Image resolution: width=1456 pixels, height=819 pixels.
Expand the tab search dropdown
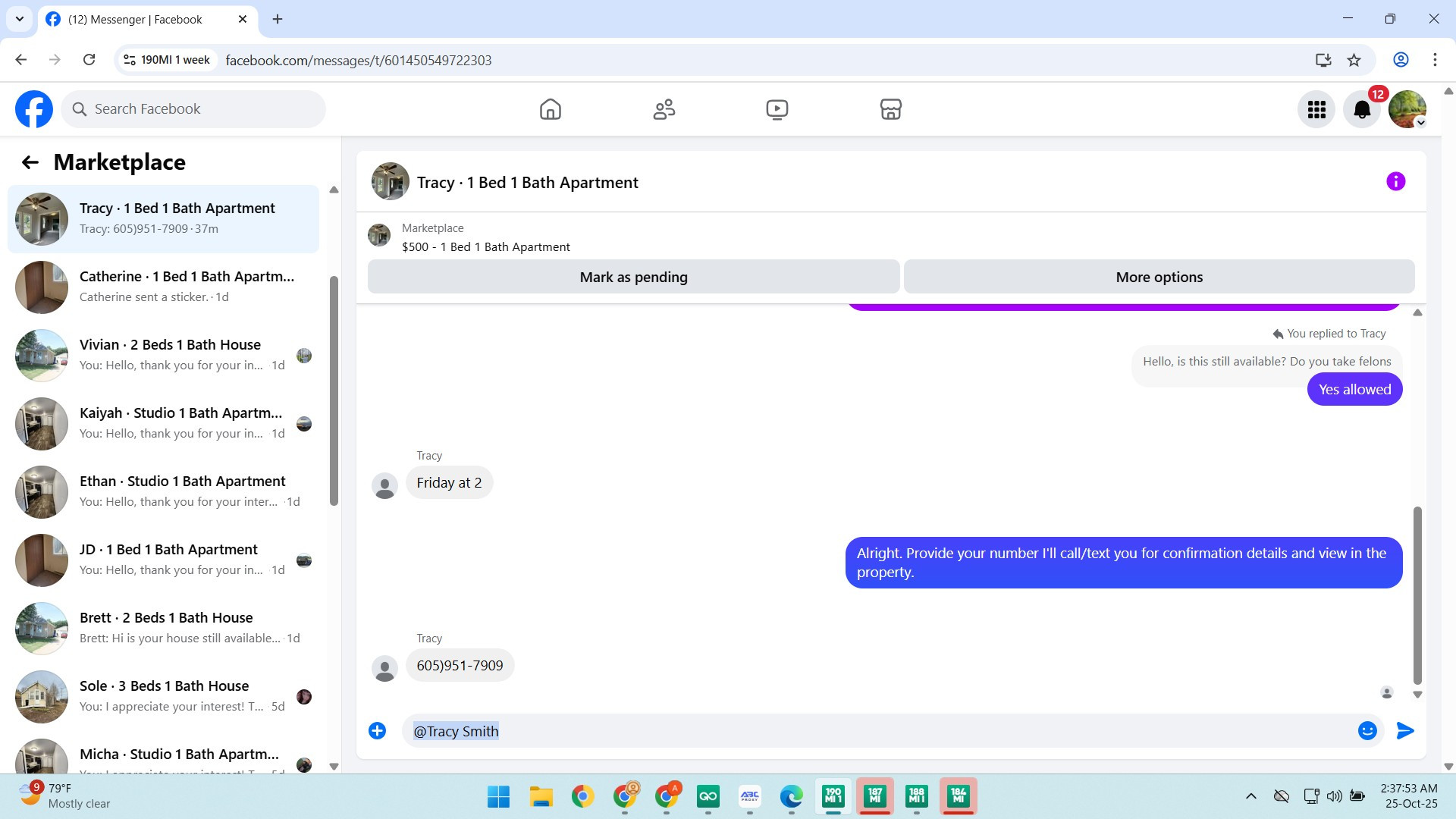click(20, 19)
